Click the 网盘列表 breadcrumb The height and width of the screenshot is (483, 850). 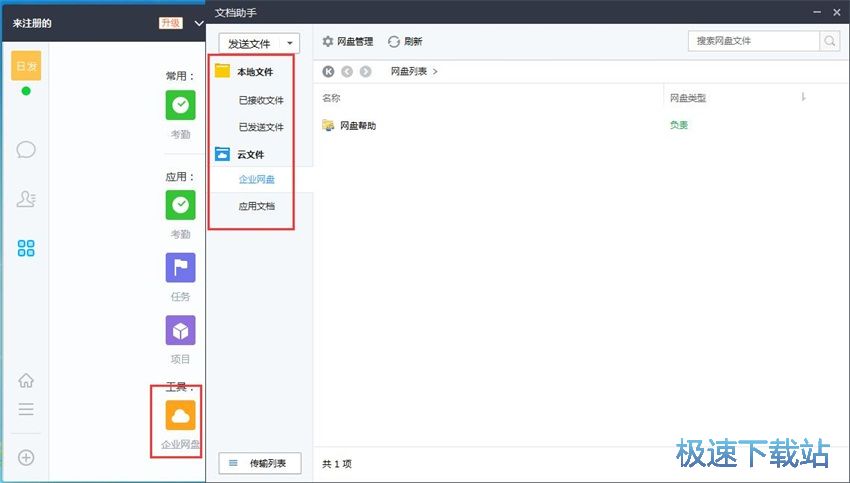tap(409, 71)
